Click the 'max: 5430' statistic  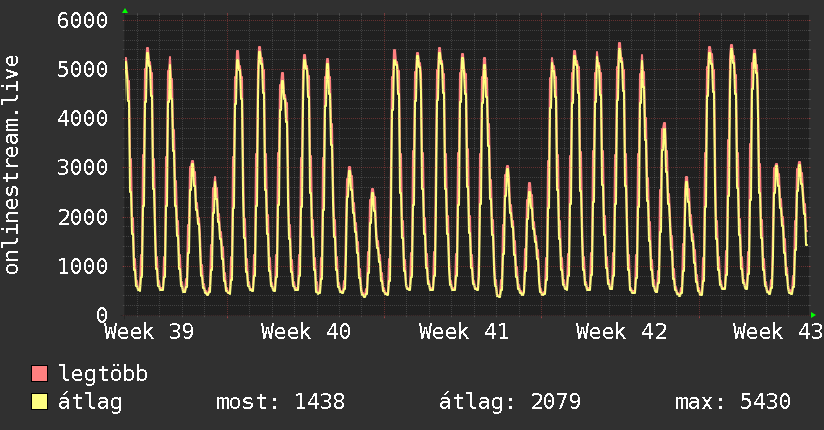click(733, 402)
